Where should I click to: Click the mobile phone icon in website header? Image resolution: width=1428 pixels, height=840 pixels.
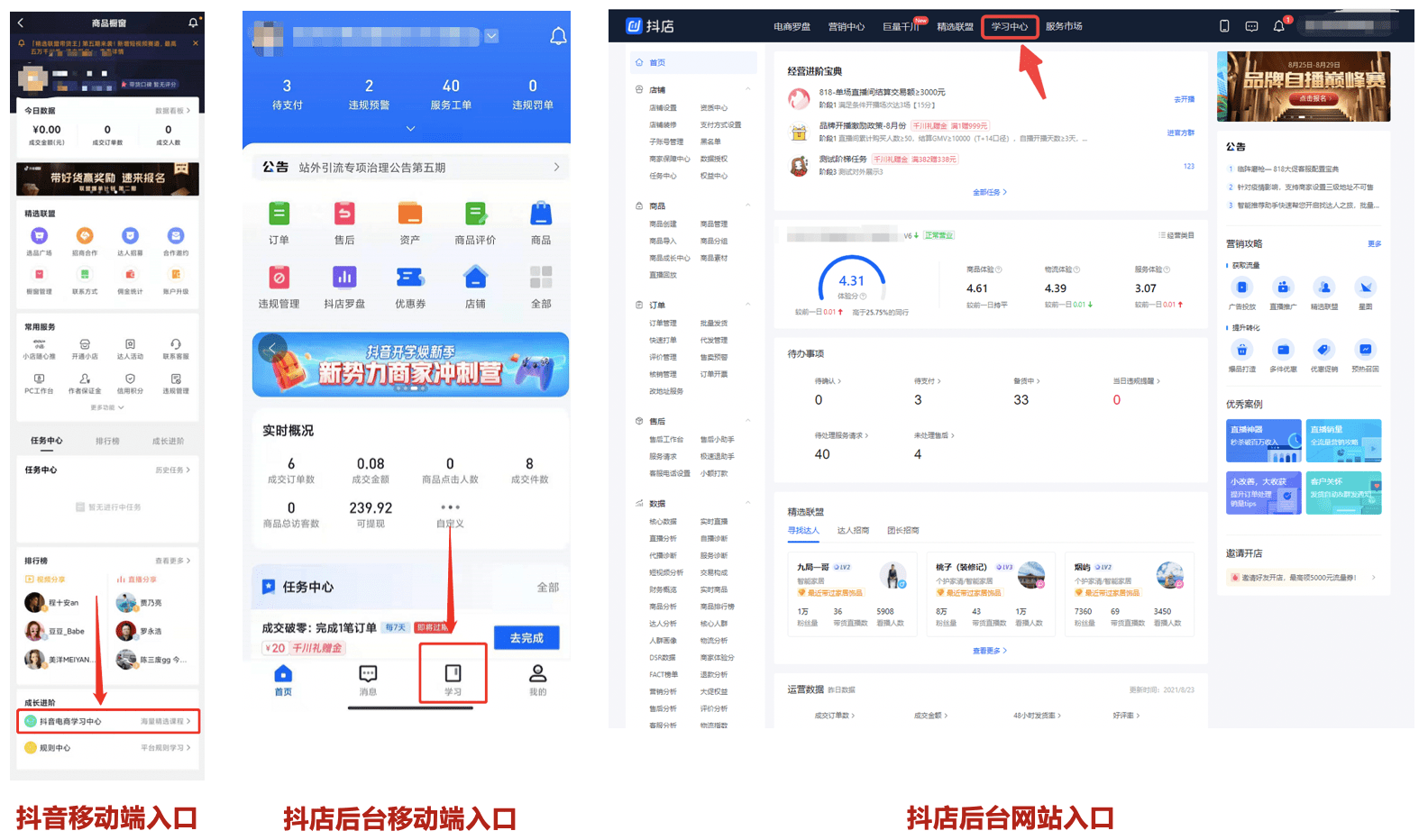[x=1224, y=26]
